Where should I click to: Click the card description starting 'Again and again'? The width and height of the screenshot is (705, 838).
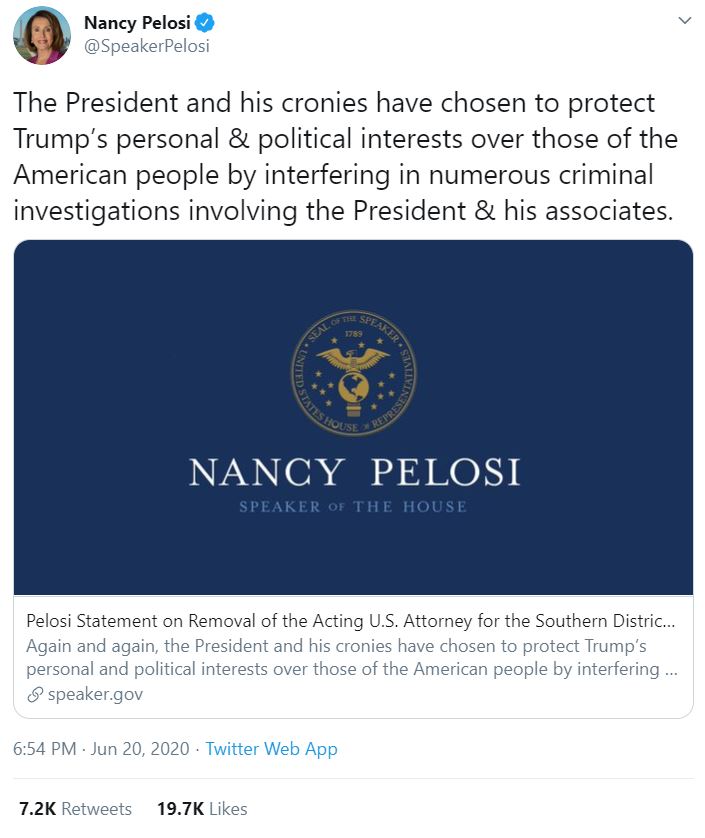click(x=343, y=657)
